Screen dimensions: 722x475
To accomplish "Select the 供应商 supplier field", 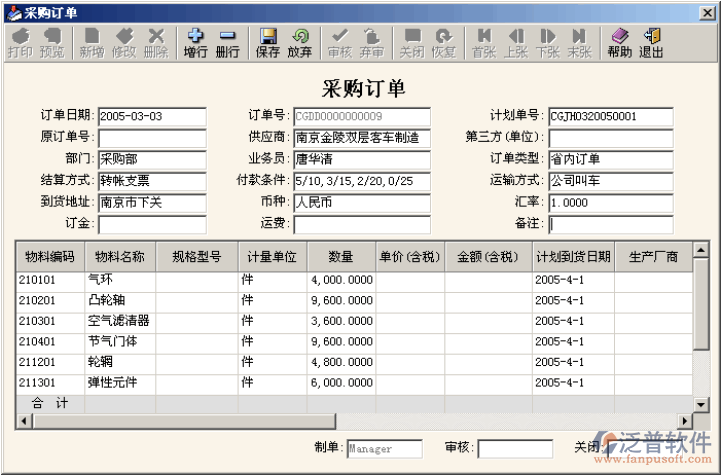I will tap(361, 138).
